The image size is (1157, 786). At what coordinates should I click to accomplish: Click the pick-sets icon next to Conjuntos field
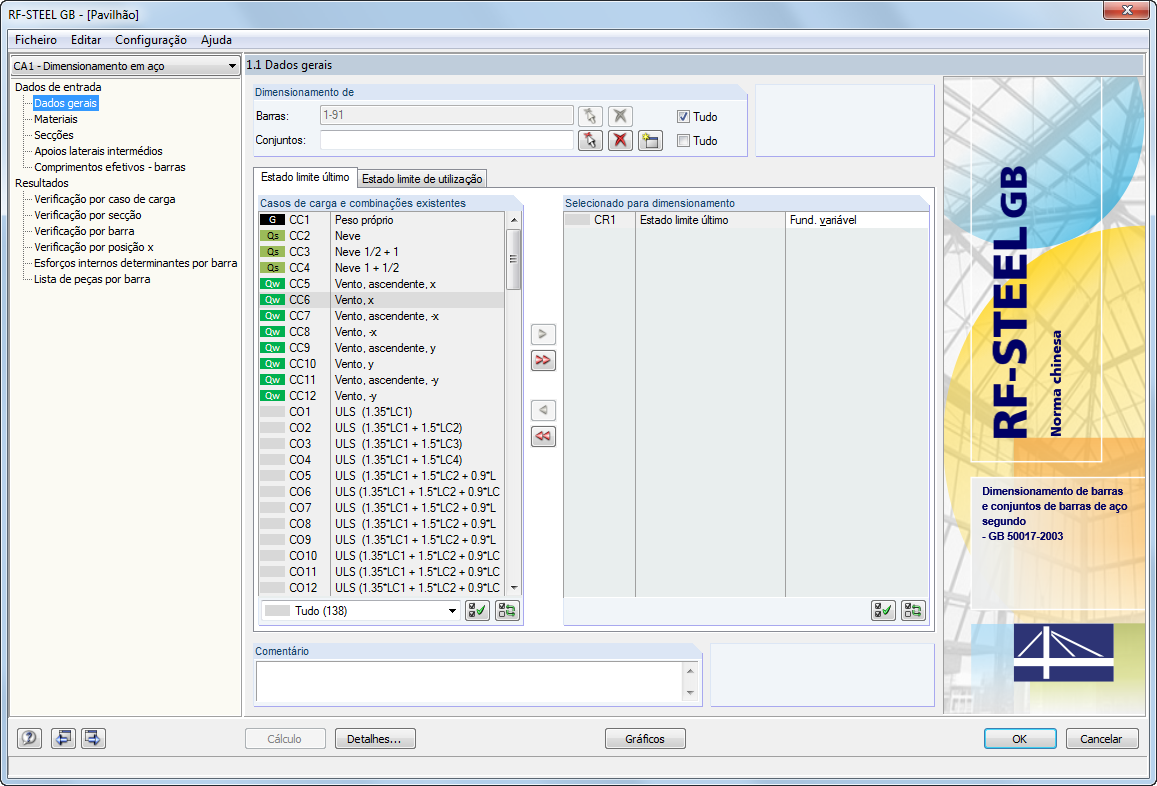(x=590, y=140)
